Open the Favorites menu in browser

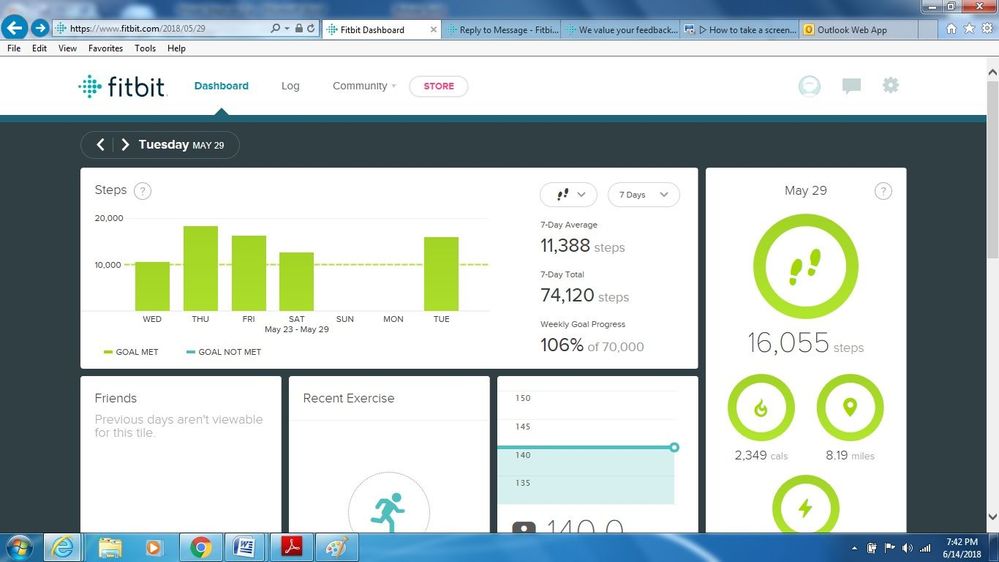(x=105, y=48)
